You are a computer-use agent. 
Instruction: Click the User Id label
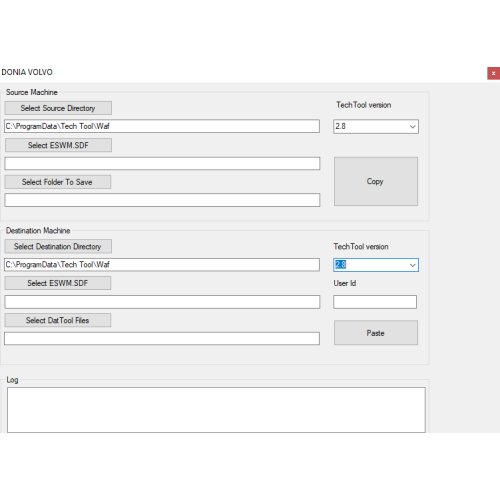(345, 283)
